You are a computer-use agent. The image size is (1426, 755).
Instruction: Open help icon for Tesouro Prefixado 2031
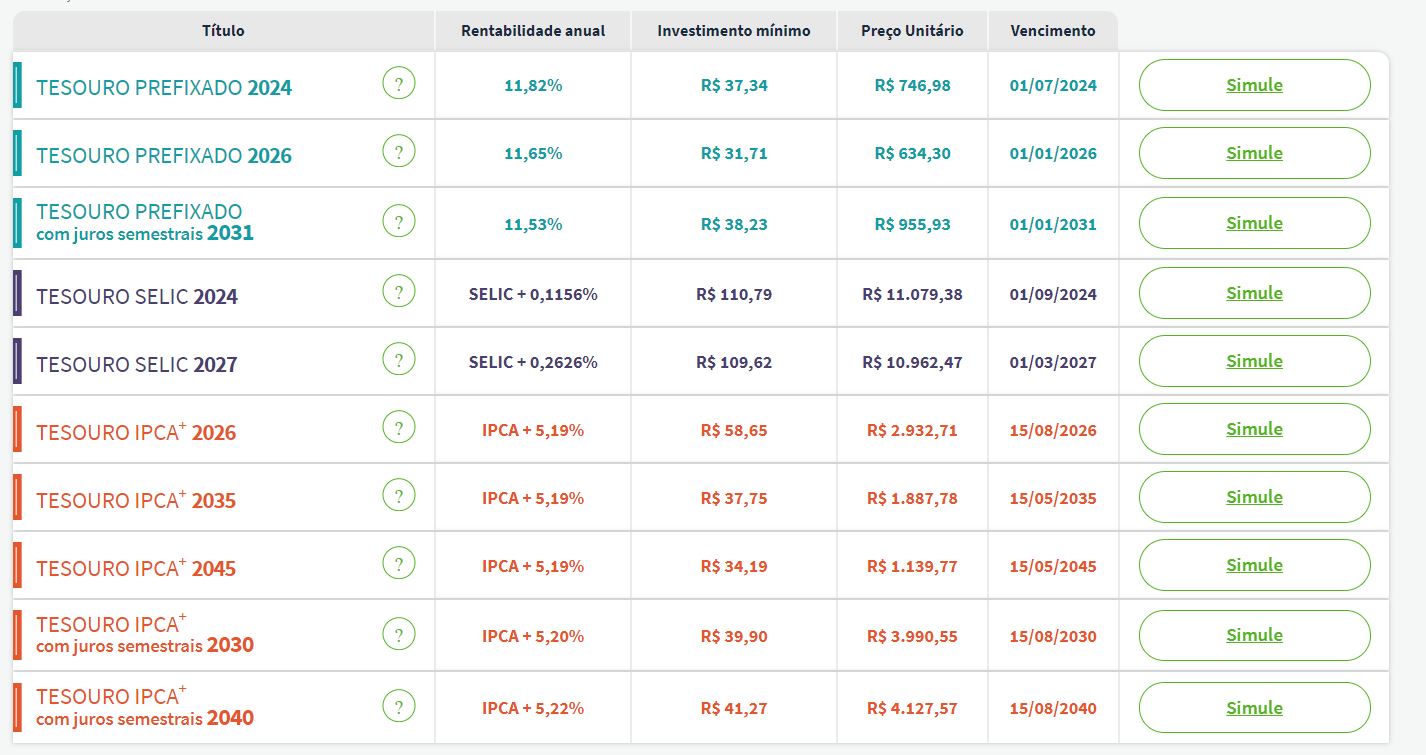click(398, 223)
